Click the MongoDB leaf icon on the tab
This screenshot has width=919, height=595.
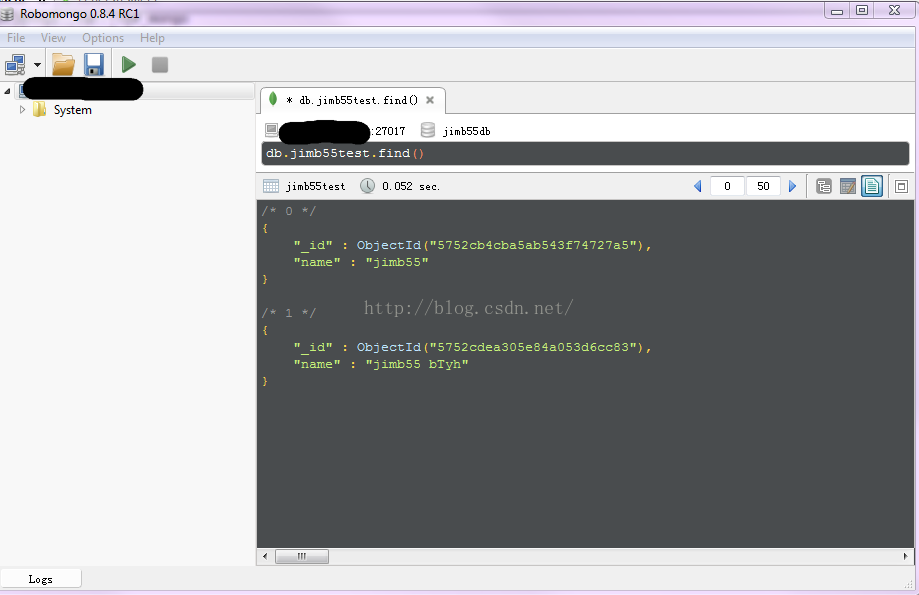point(273,99)
